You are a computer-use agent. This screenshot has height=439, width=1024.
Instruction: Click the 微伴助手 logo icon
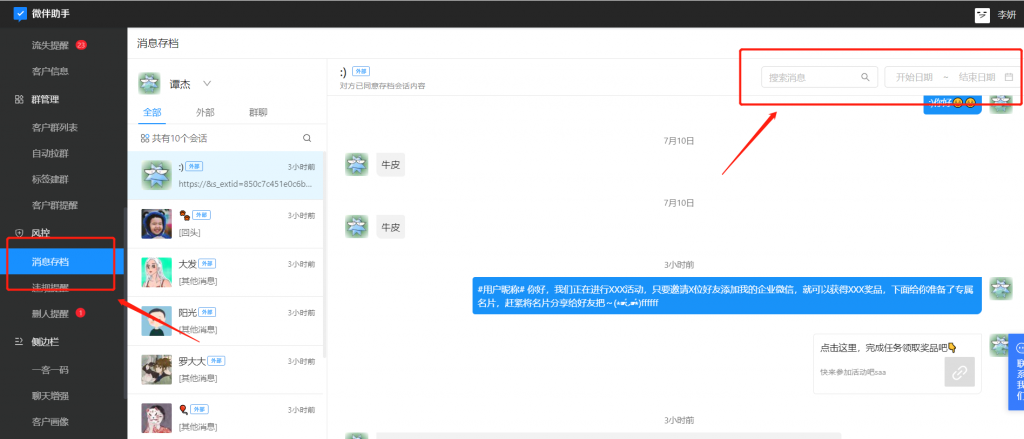coord(20,14)
